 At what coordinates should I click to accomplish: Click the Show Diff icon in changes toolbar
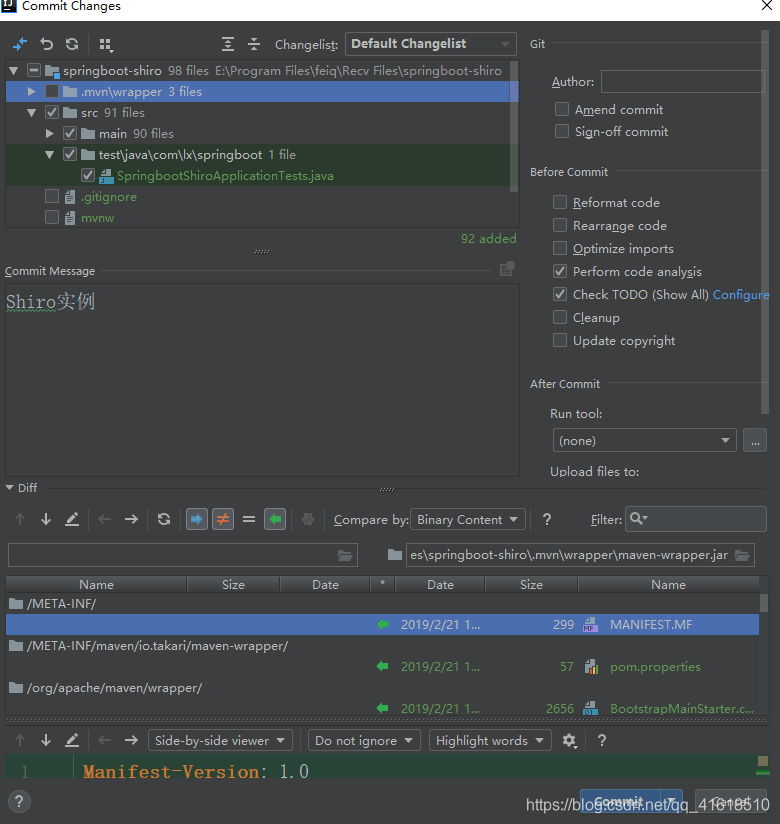pyautogui.click(x=20, y=44)
